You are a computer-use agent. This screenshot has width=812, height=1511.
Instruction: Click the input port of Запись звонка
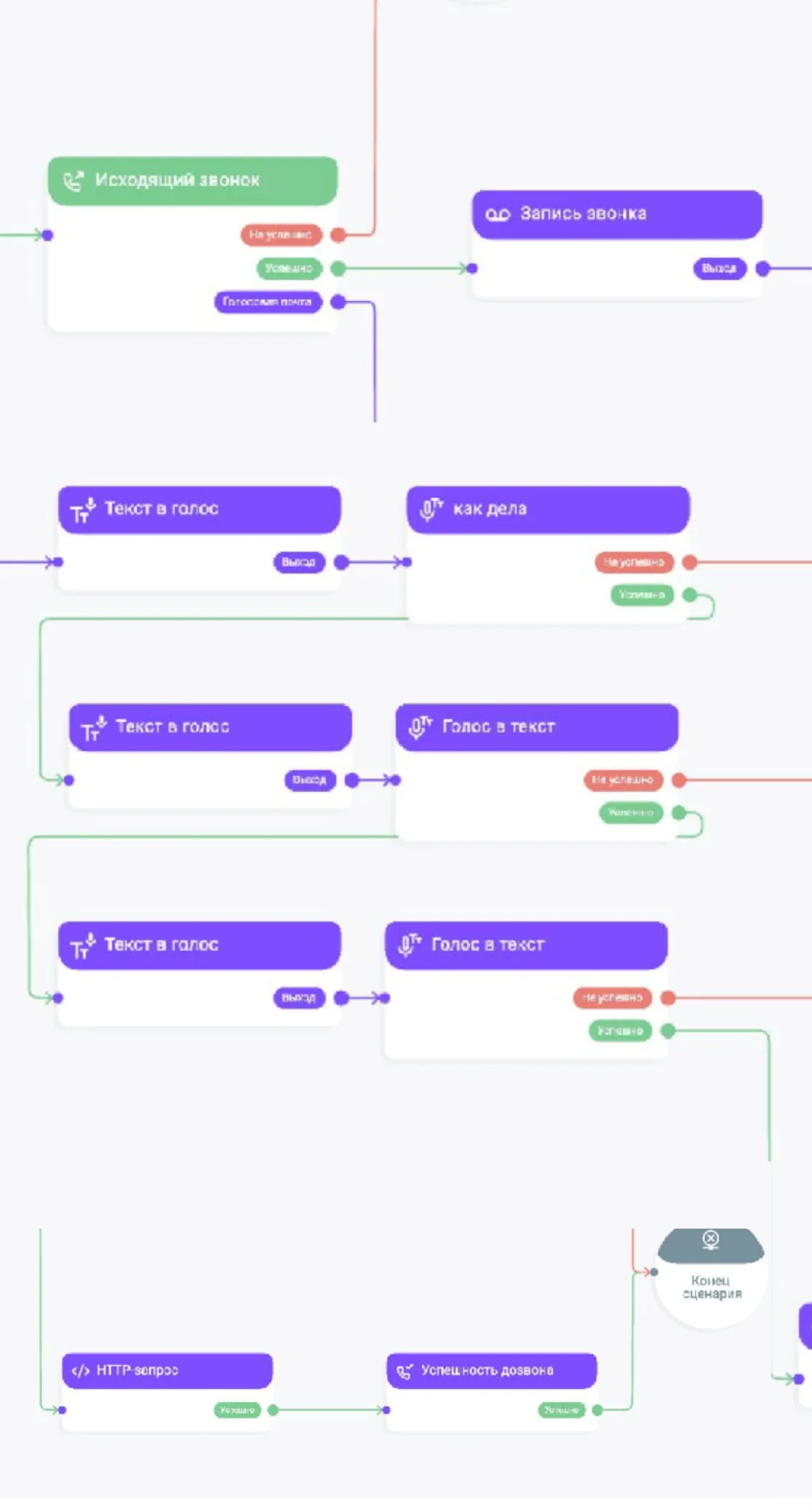[472, 269]
